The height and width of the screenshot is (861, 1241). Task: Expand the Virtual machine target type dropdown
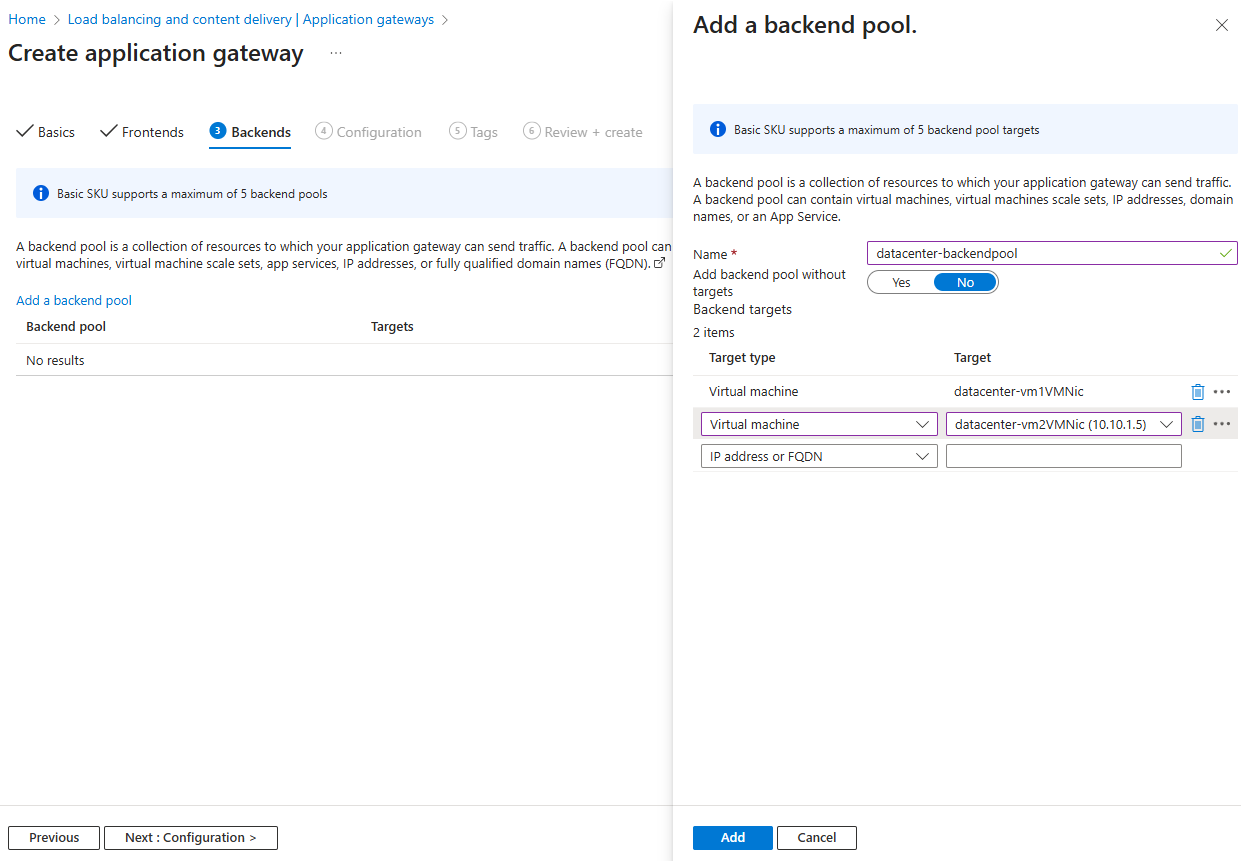pyautogui.click(x=819, y=424)
